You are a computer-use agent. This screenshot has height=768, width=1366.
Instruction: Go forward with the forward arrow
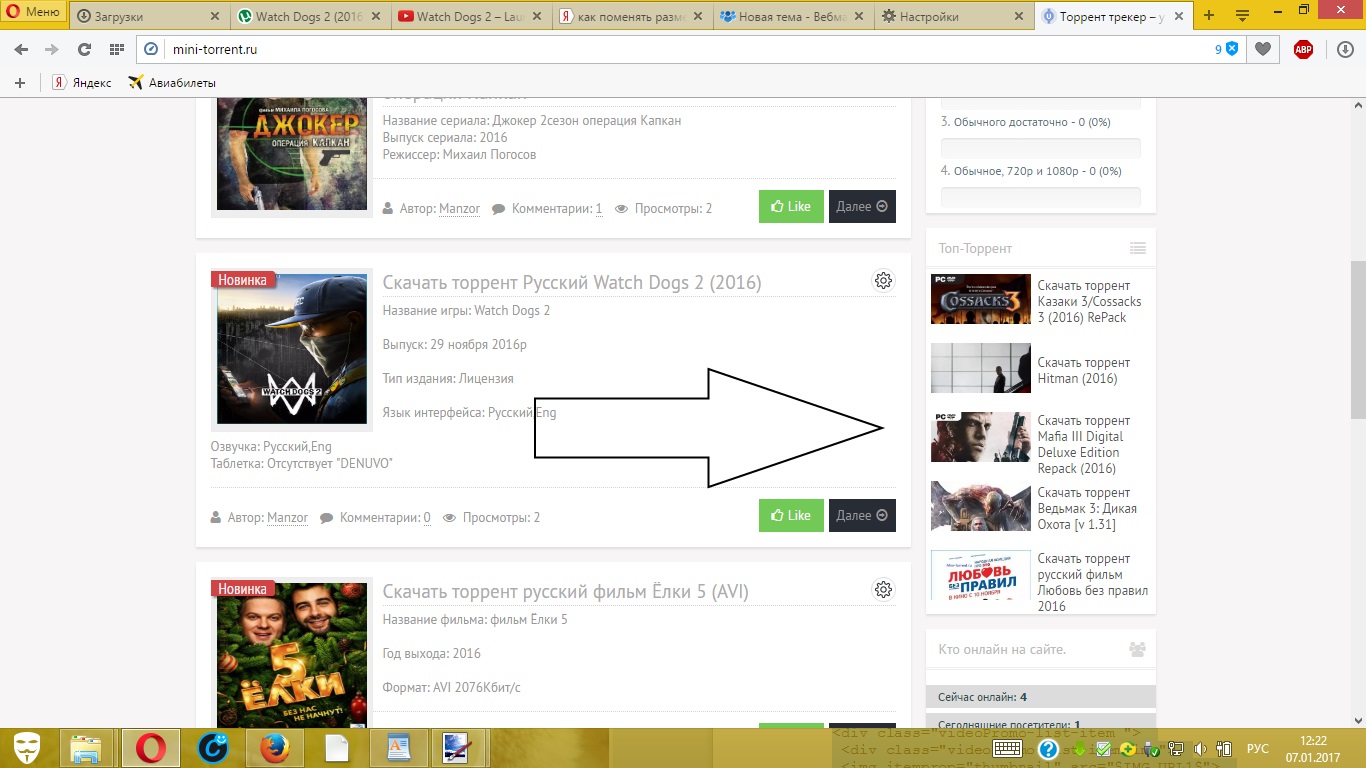pos(52,49)
